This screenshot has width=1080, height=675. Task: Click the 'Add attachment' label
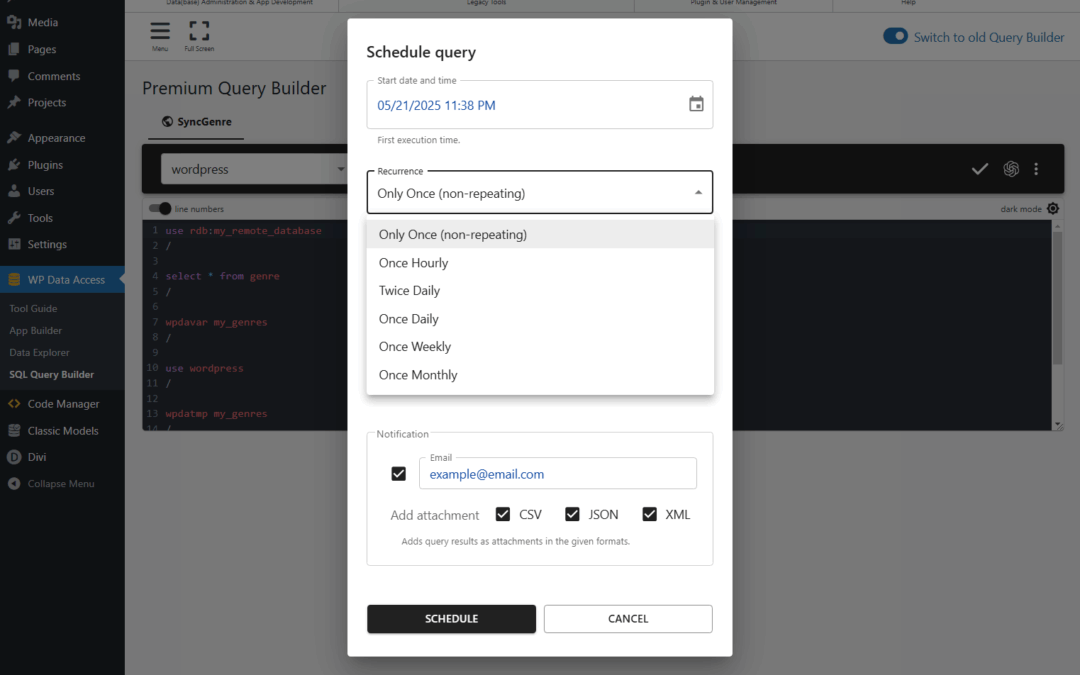[x=435, y=515]
